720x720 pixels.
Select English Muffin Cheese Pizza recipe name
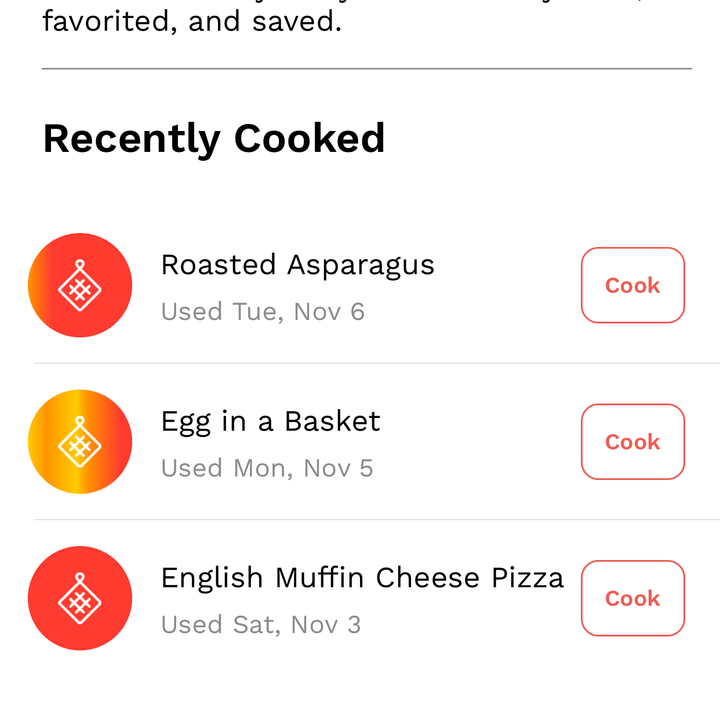point(362,578)
